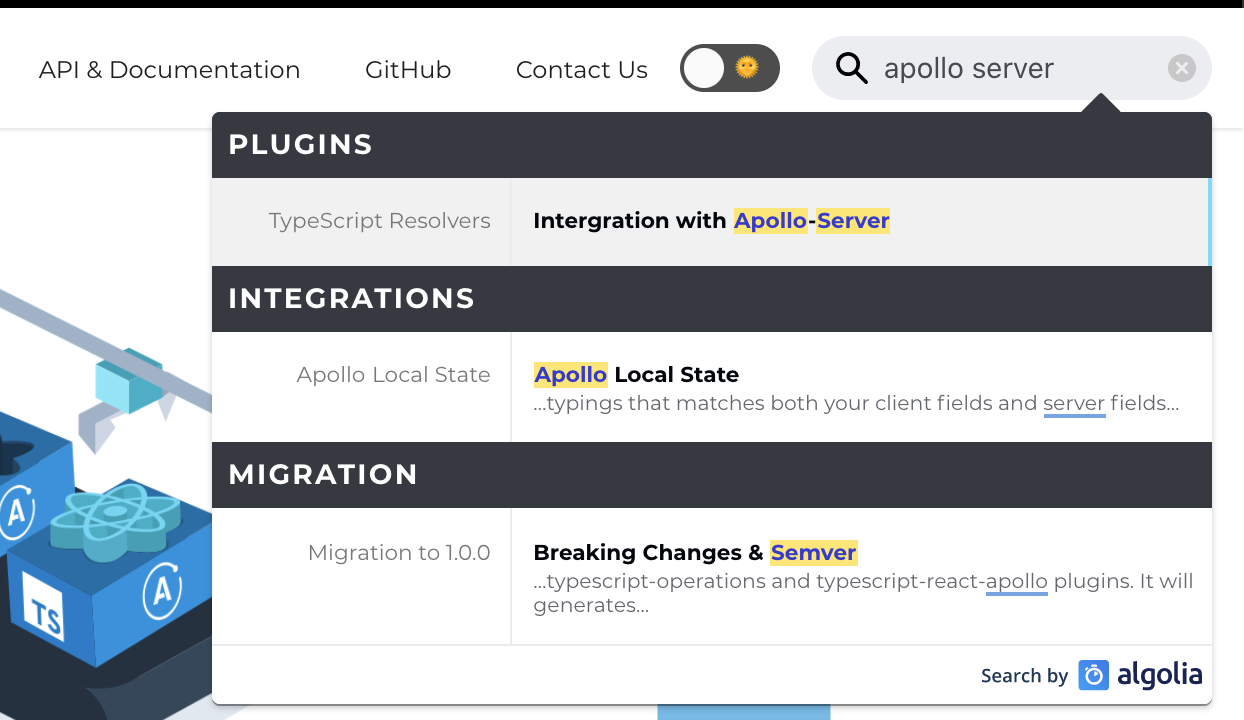
Task: Open the GitHub link
Action: (408, 70)
